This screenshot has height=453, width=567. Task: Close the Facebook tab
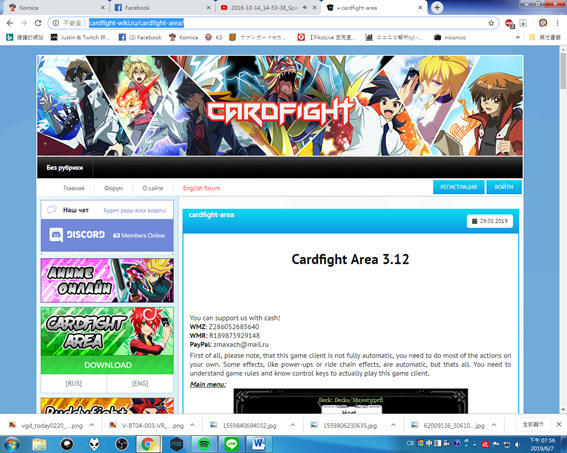[x=209, y=7]
